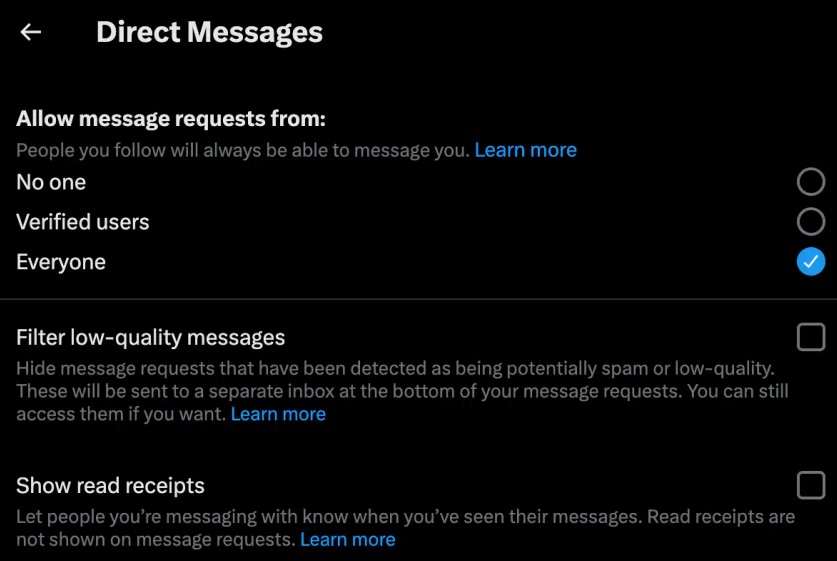Select the 'No one' radio button
837x561 pixels.
coord(810,181)
